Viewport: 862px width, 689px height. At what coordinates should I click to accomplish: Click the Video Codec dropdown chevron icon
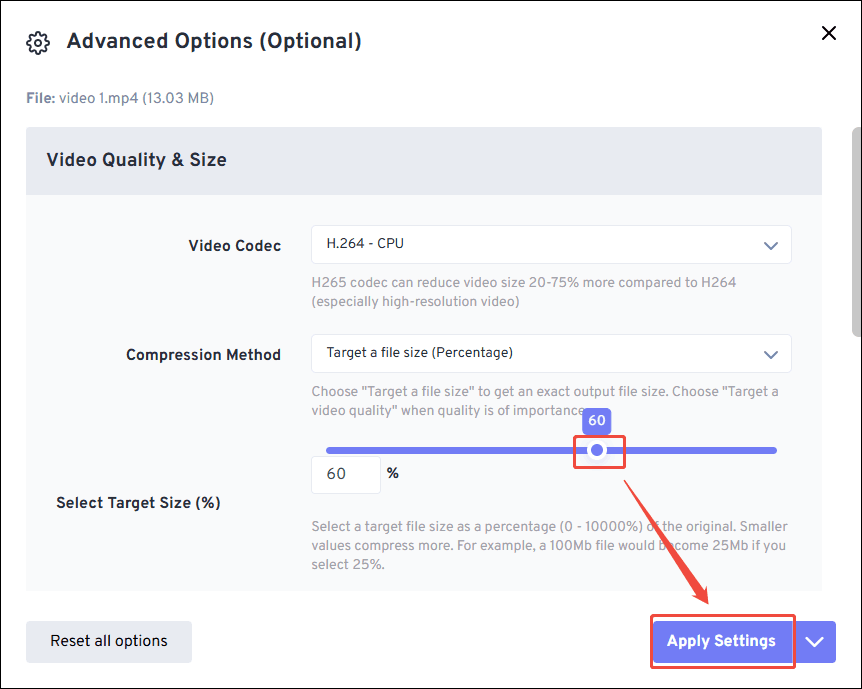coord(771,244)
